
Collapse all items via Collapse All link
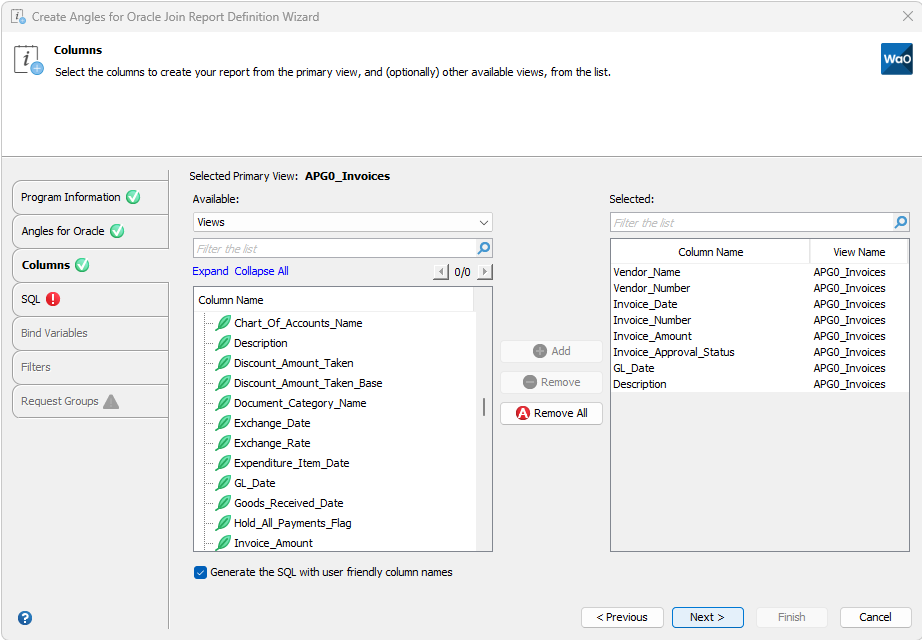[261, 271]
